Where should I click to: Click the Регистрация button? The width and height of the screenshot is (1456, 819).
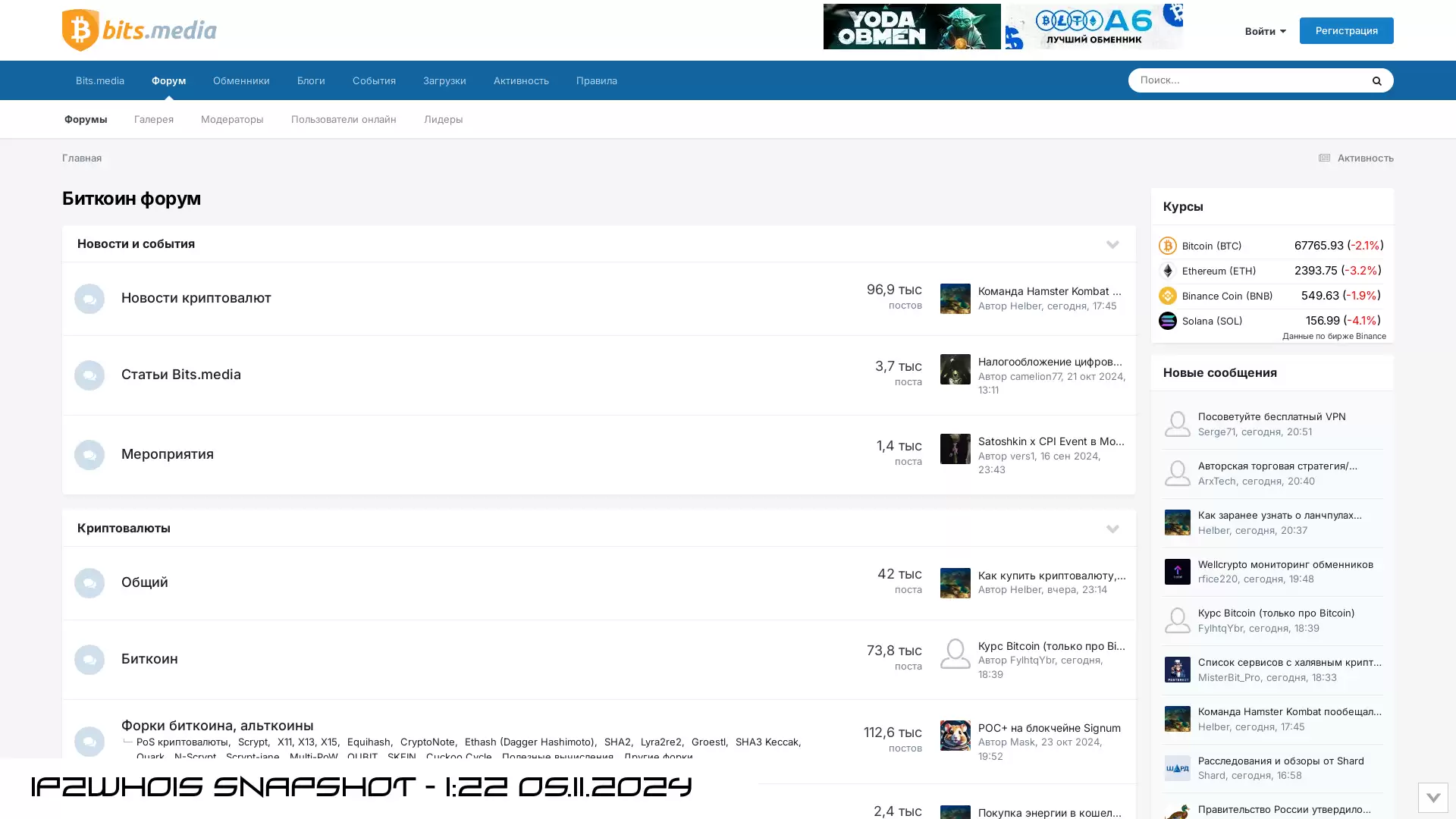[1346, 30]
